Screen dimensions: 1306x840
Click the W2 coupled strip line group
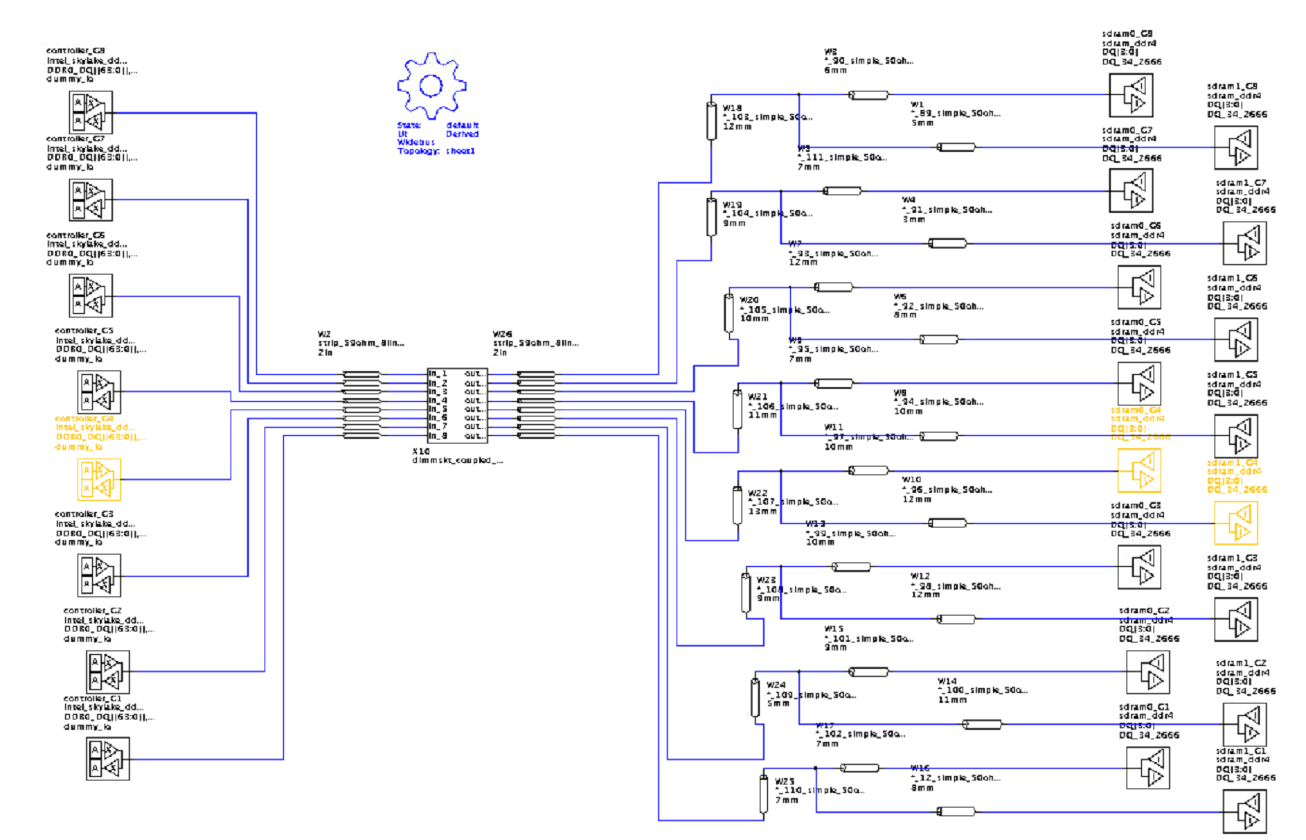[x=362, y=406]
